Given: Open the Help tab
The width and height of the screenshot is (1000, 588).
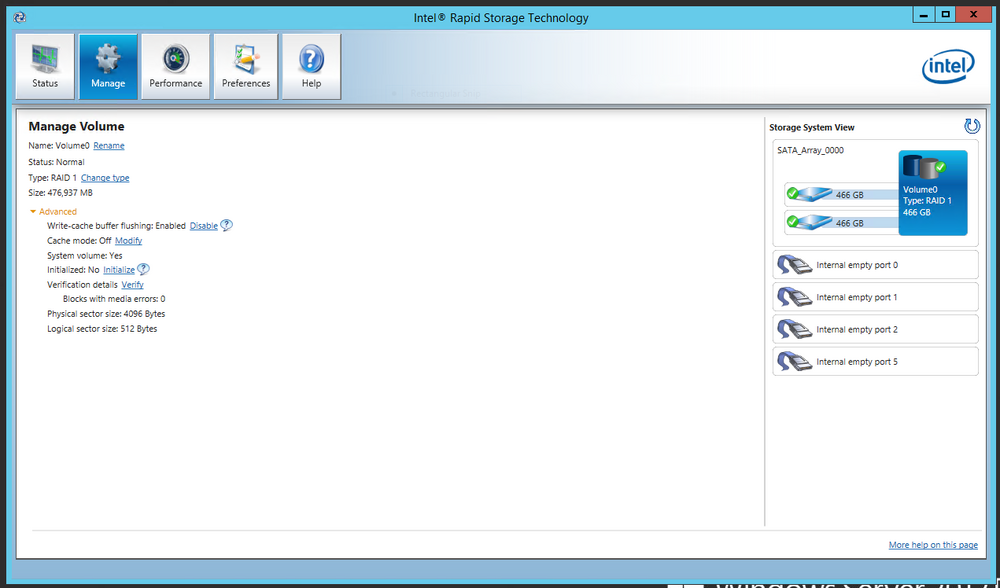Looking at the screenshot, I should (x=311, y=67).
